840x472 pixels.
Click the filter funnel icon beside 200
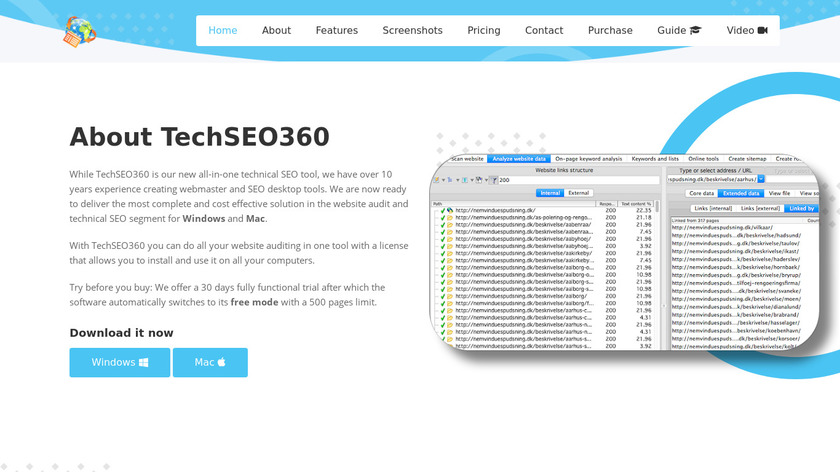coord(494,181)
